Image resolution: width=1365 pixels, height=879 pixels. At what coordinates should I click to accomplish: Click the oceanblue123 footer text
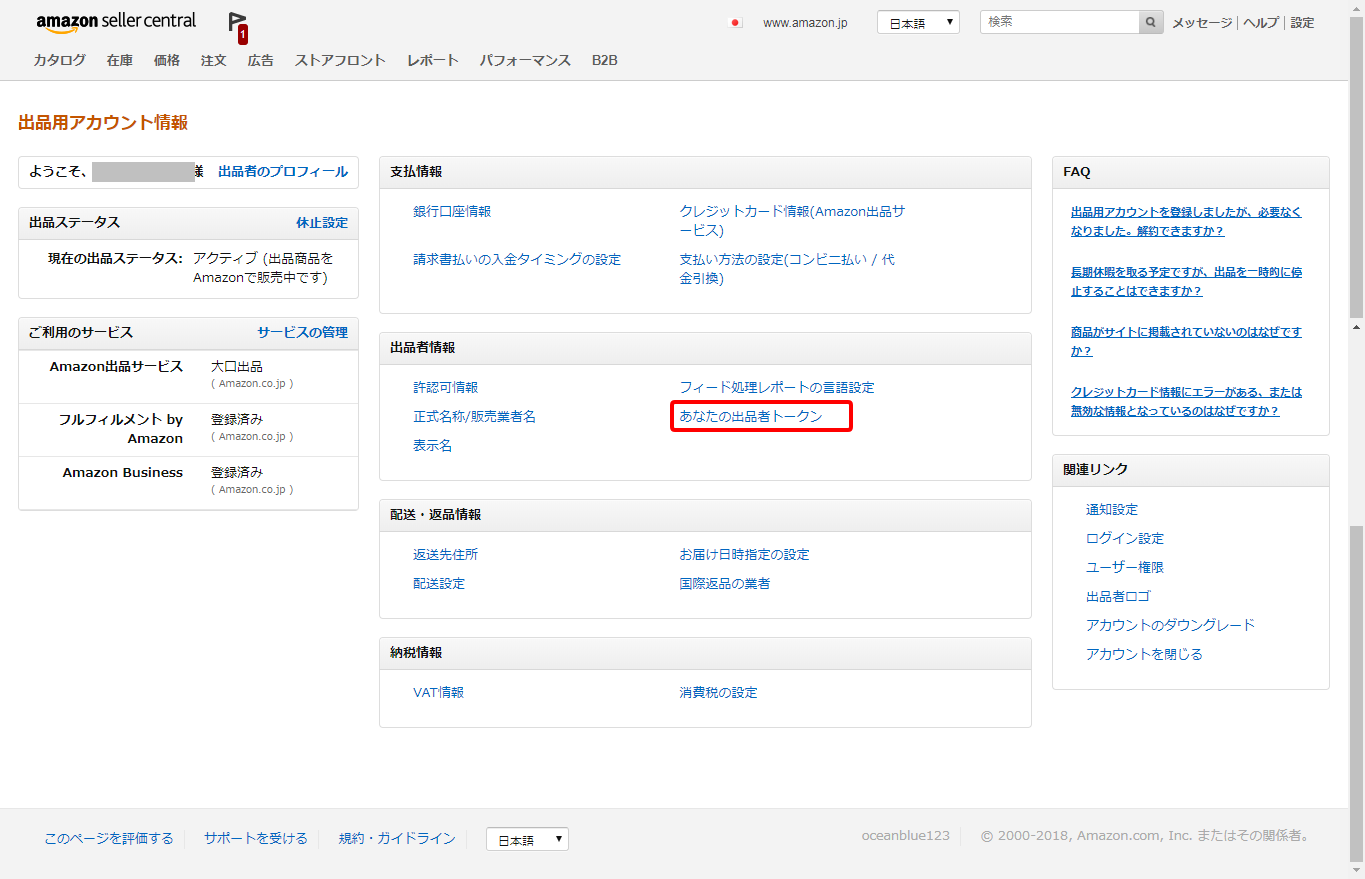pyautogui.click(x=906, y=836)
